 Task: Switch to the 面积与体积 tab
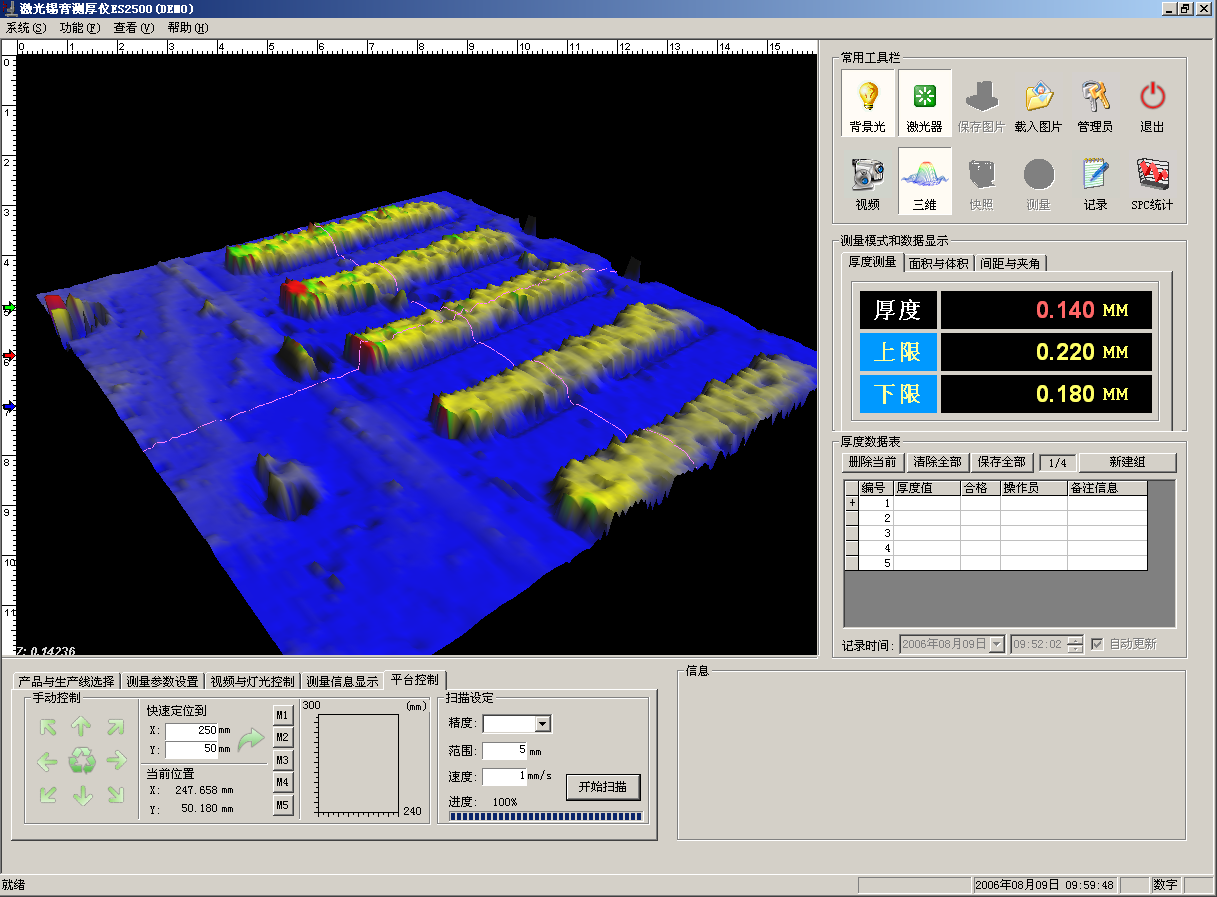pyautogui.click(x=938, y=263)
